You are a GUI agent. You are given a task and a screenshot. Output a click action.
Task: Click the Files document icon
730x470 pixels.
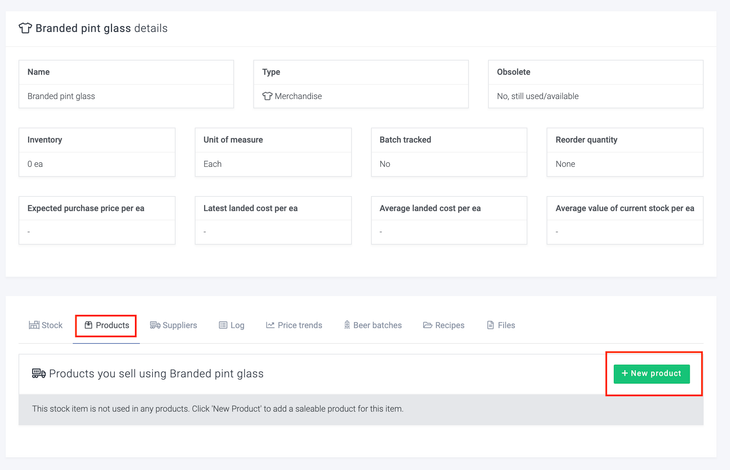point(490,325)
